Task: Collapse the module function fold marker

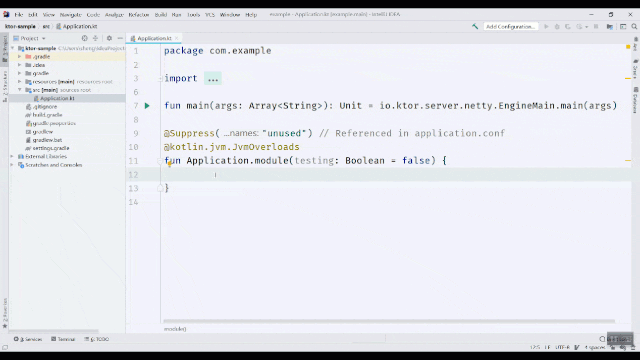Action: tap(160, 161)
